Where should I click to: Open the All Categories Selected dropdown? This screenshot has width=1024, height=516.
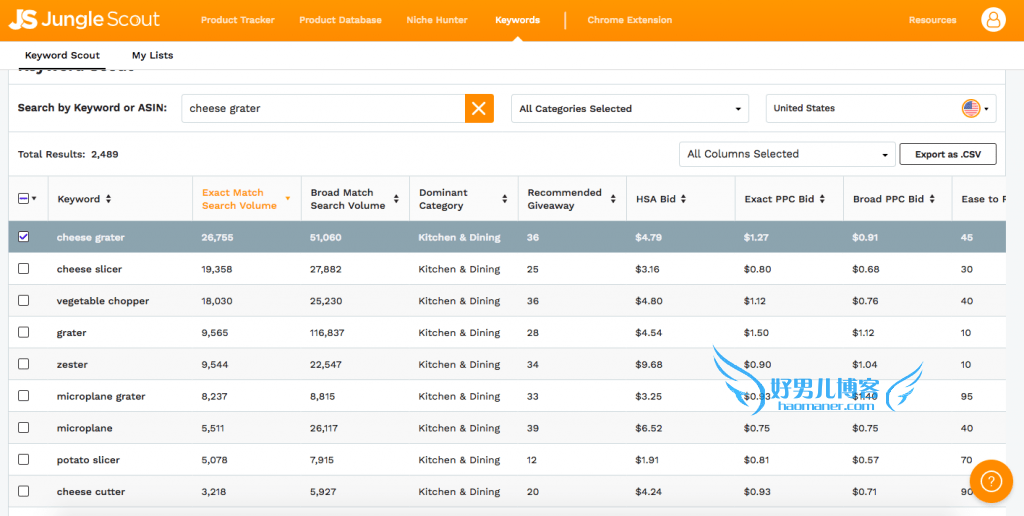[630, 108]
